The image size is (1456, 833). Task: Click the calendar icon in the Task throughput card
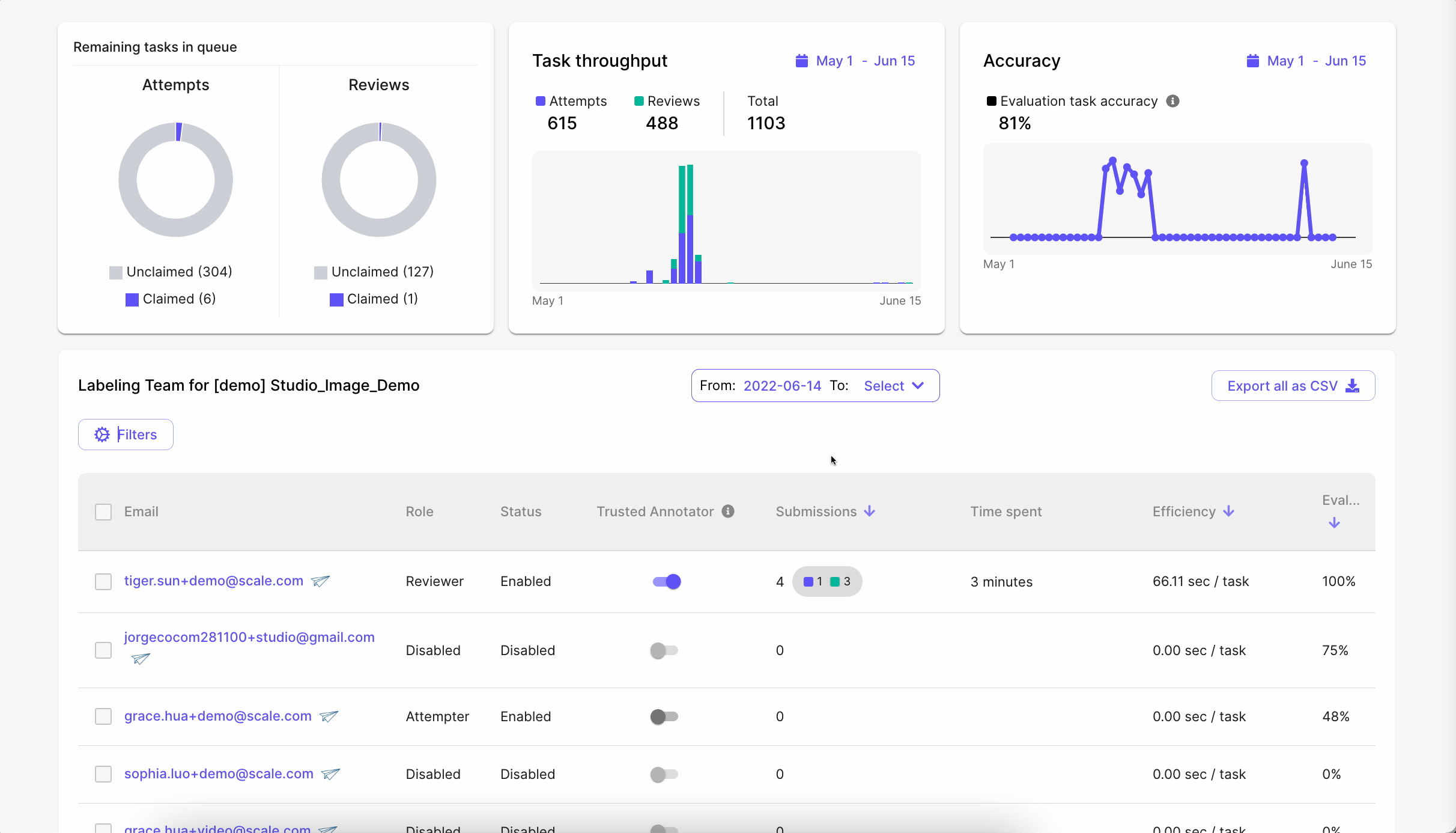(801, 61)
